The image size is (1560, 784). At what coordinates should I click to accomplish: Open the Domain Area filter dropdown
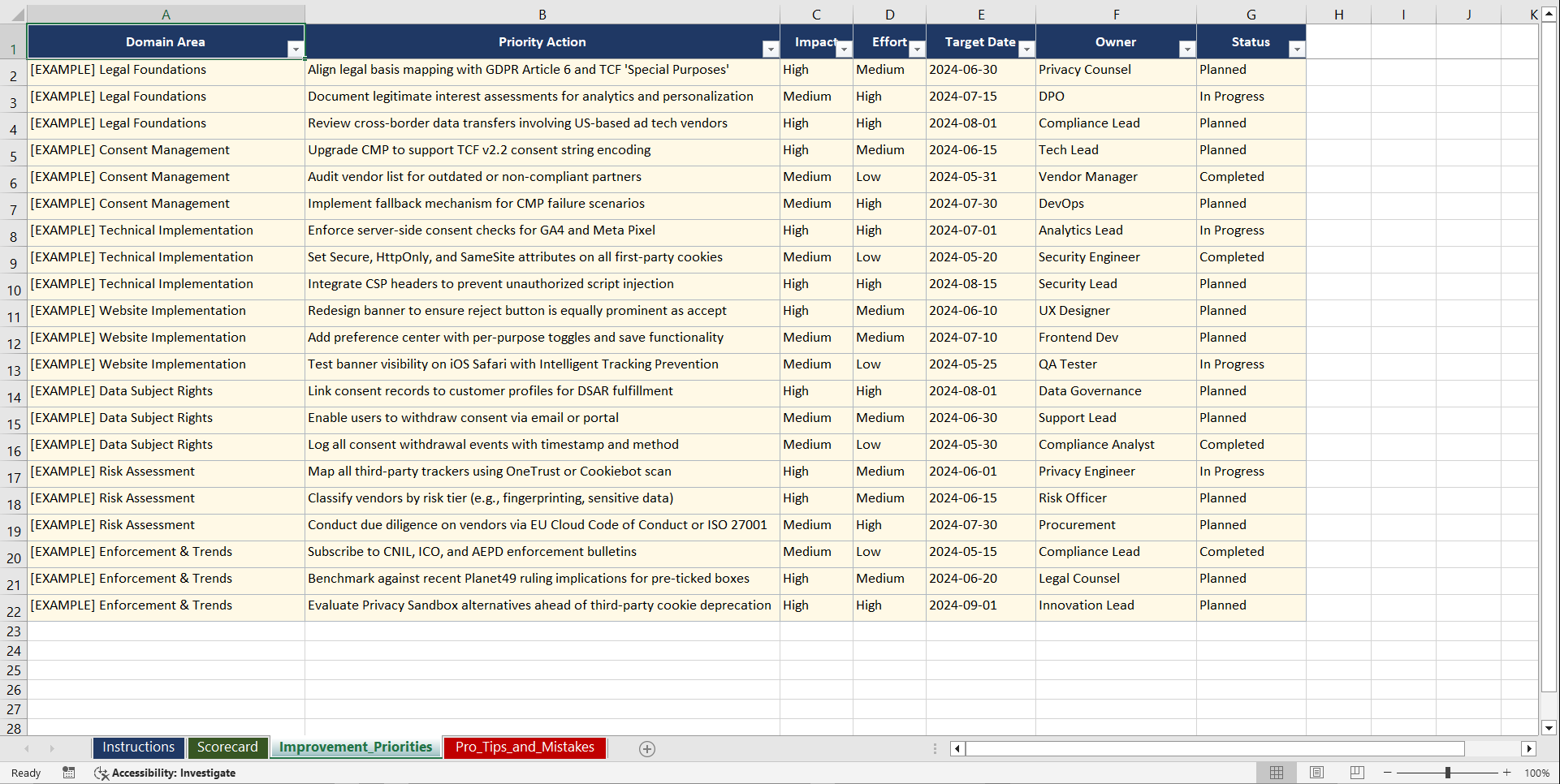(296, 50)
